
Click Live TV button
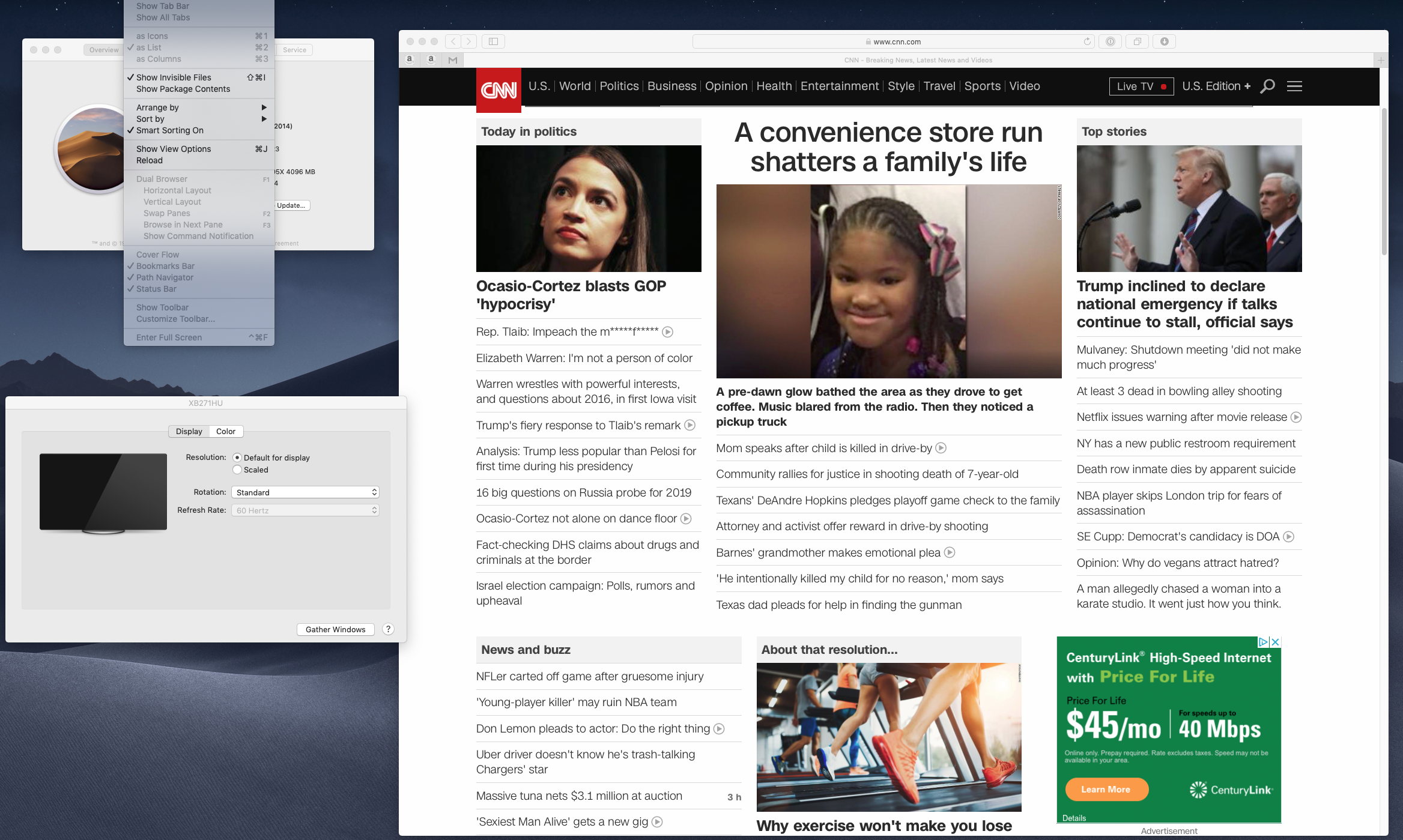(1141, 86)
